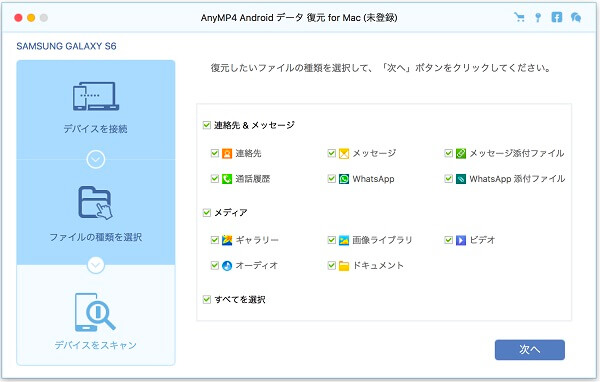Click the 画像ライブラリ label text
Screen dimensions: 600x382
[382, 240]
